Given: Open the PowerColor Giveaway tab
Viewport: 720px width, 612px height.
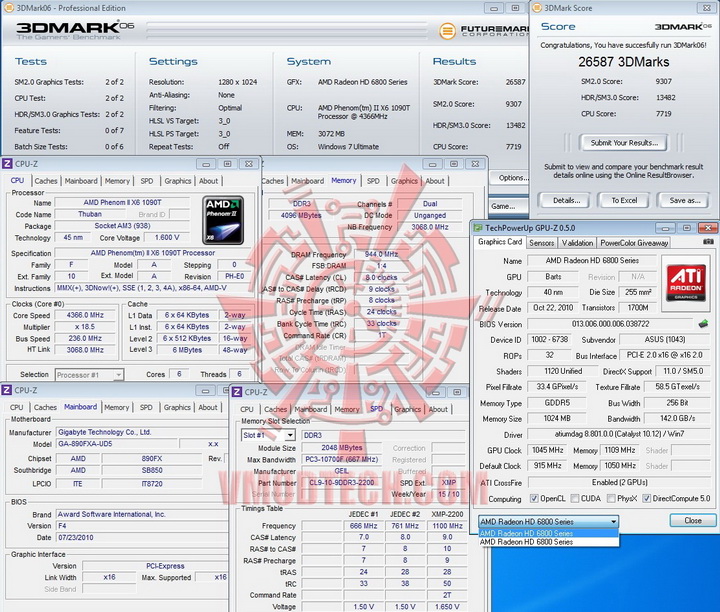Looking at the screenshot, I should (x=634, y=243).
